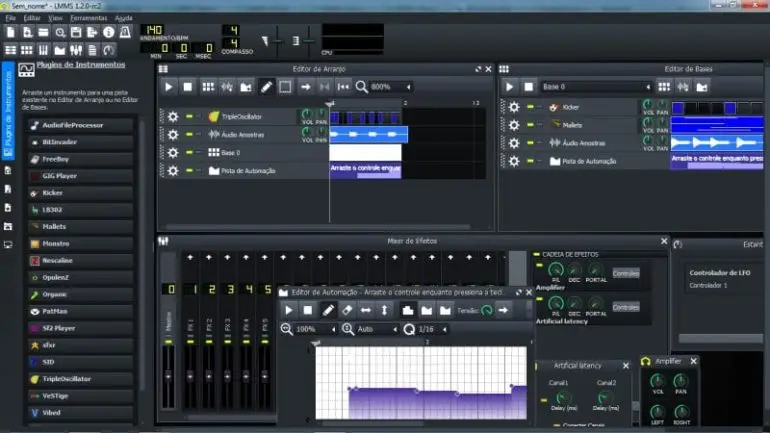Open TripleOscillator track settings gear
This screenshot has height=433, width=770.
point(173,116)
